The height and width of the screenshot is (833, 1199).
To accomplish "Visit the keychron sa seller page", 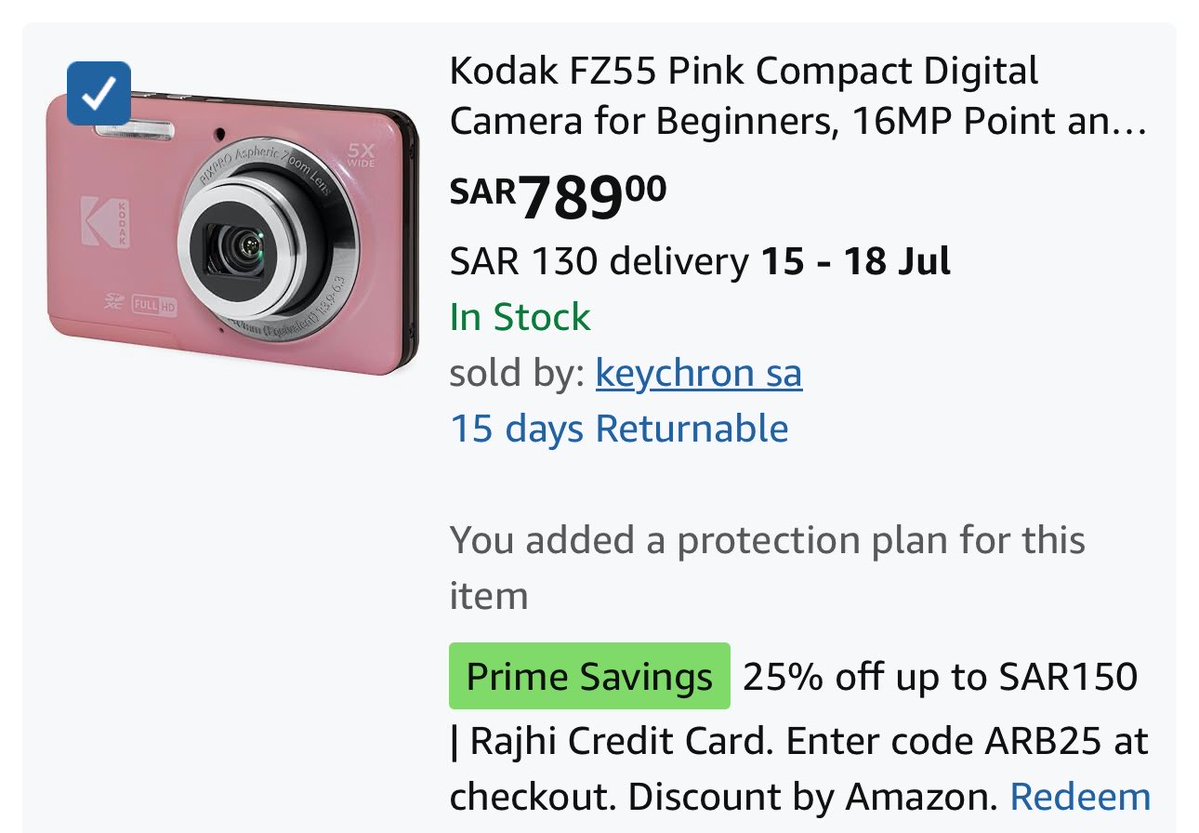I will (x=699, y=373).
